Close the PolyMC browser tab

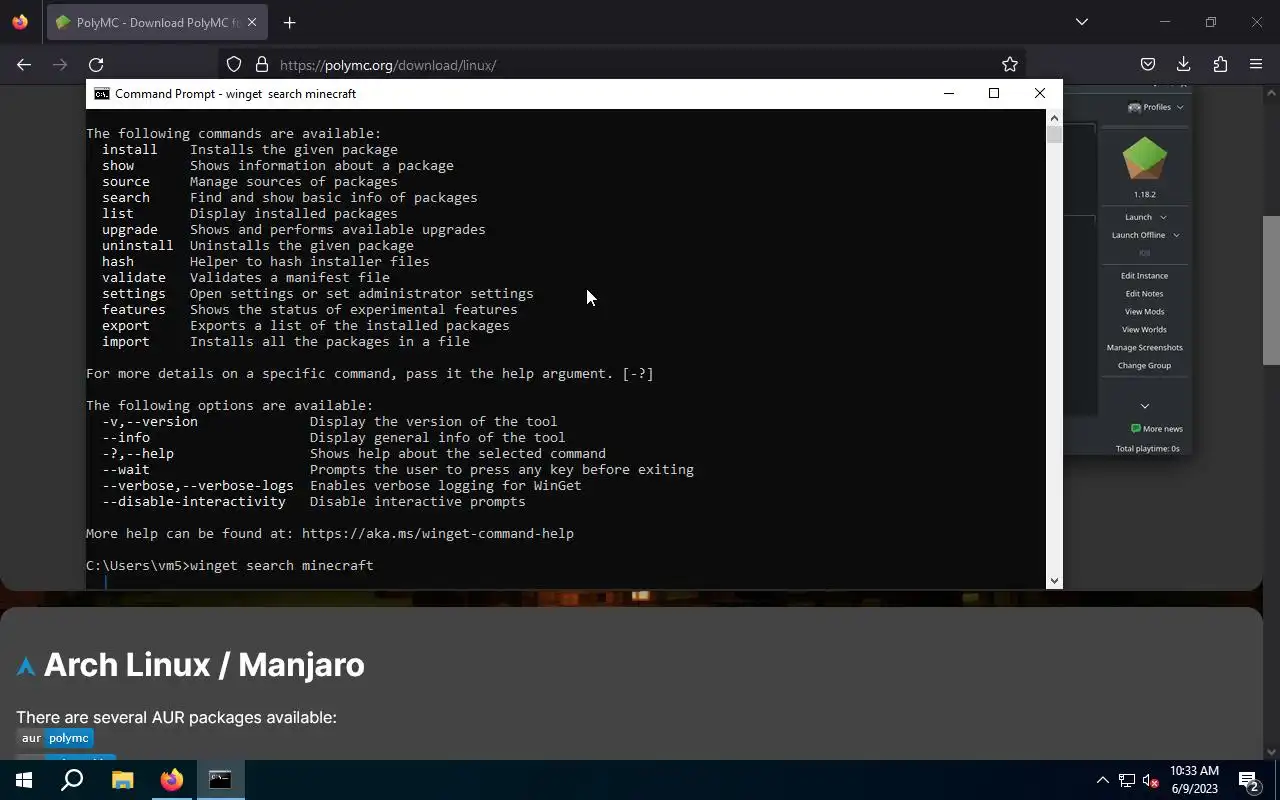point(252,22)
